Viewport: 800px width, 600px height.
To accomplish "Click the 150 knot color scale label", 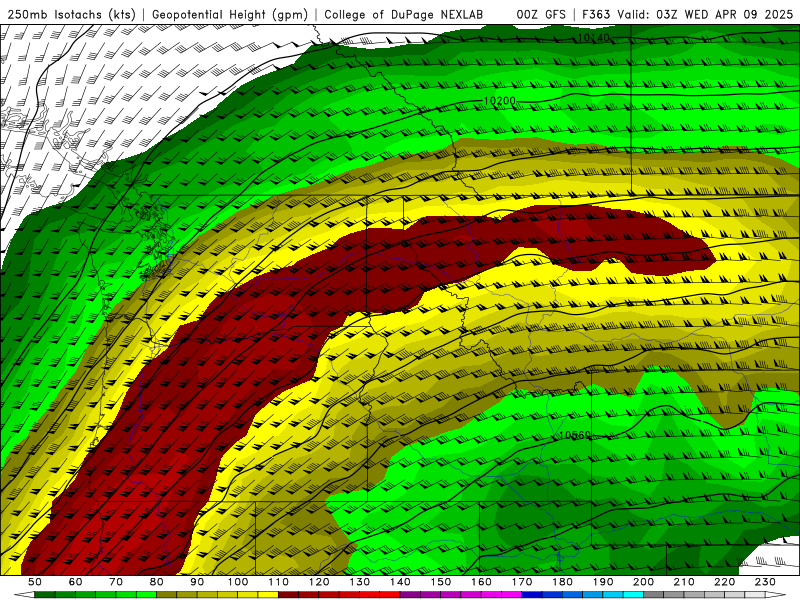I will (441, 582).
